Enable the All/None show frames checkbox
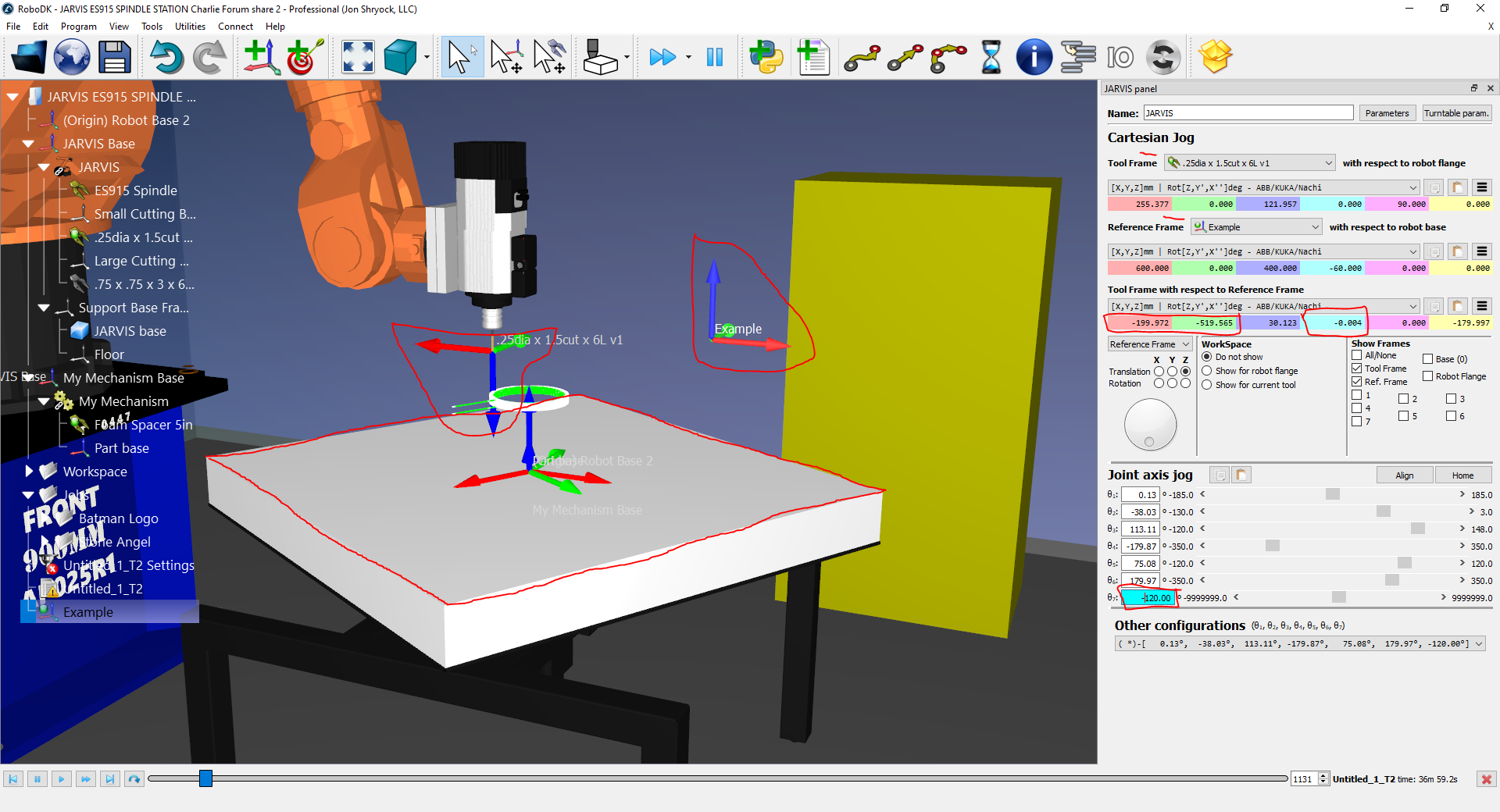Viewport: 1500px width, 812px height. (1357, 355)
